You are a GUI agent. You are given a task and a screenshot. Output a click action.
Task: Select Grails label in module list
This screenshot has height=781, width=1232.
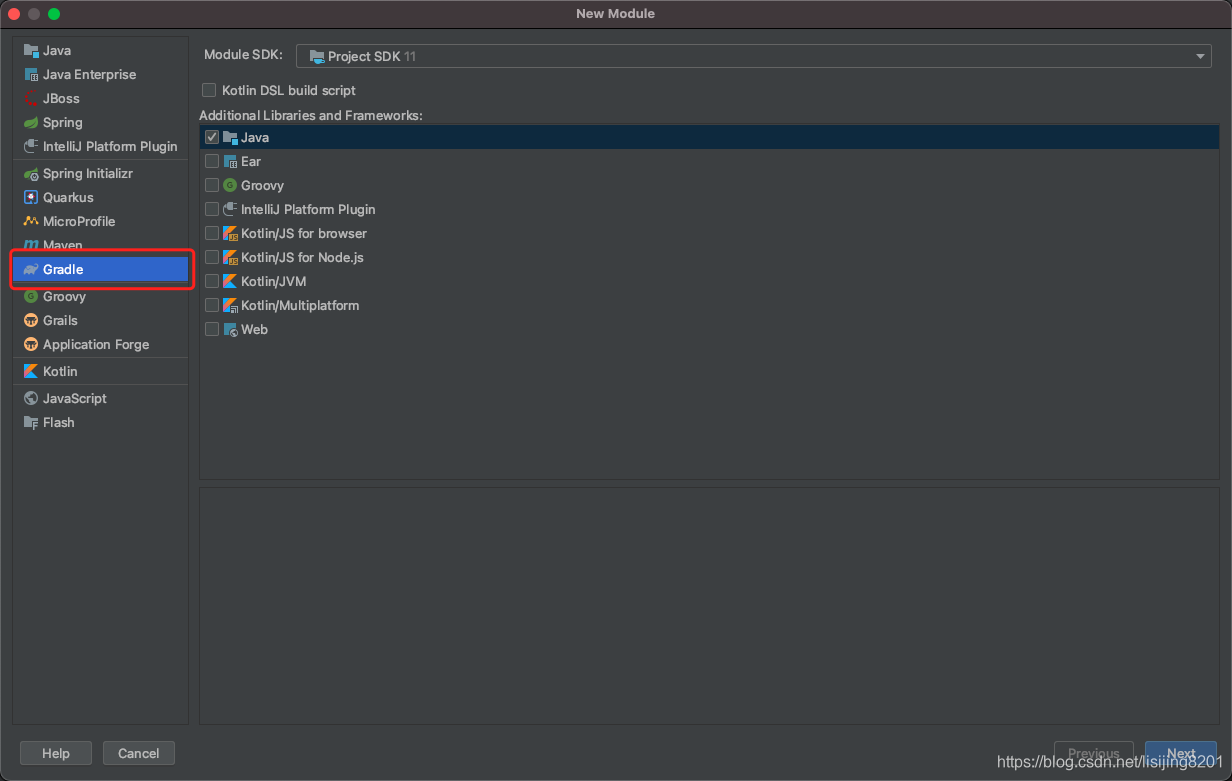[60, 320]
